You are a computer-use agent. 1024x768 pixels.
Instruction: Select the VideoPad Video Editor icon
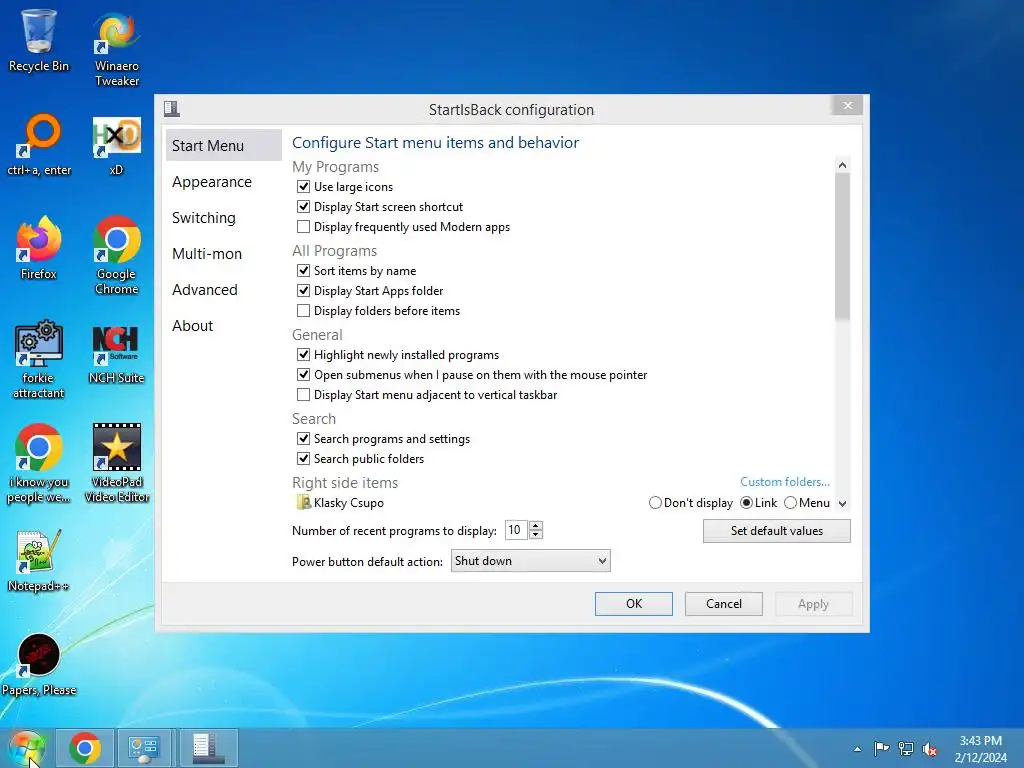(117, 464)
